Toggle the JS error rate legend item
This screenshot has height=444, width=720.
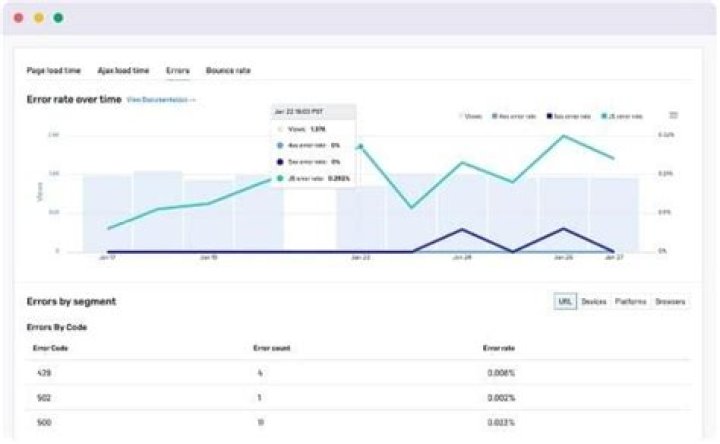(626, 117)
